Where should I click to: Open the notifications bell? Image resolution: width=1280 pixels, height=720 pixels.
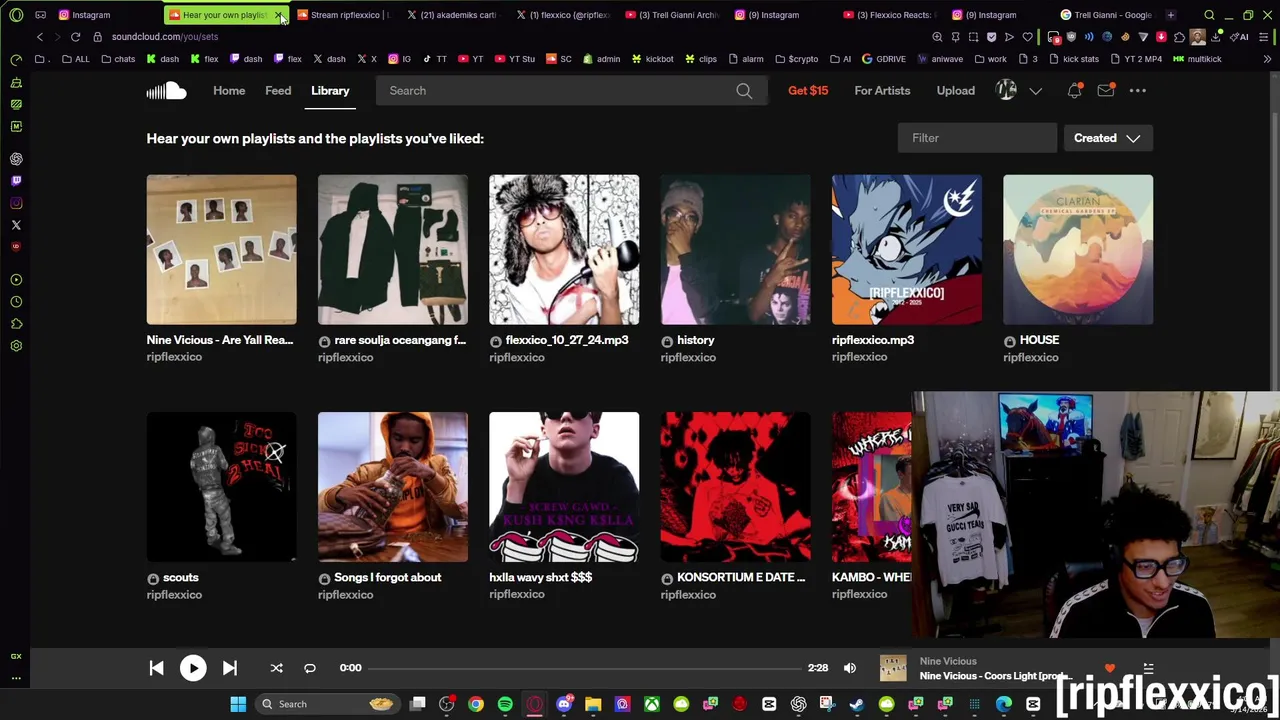pyautogui.click(x=1075, y=91)
